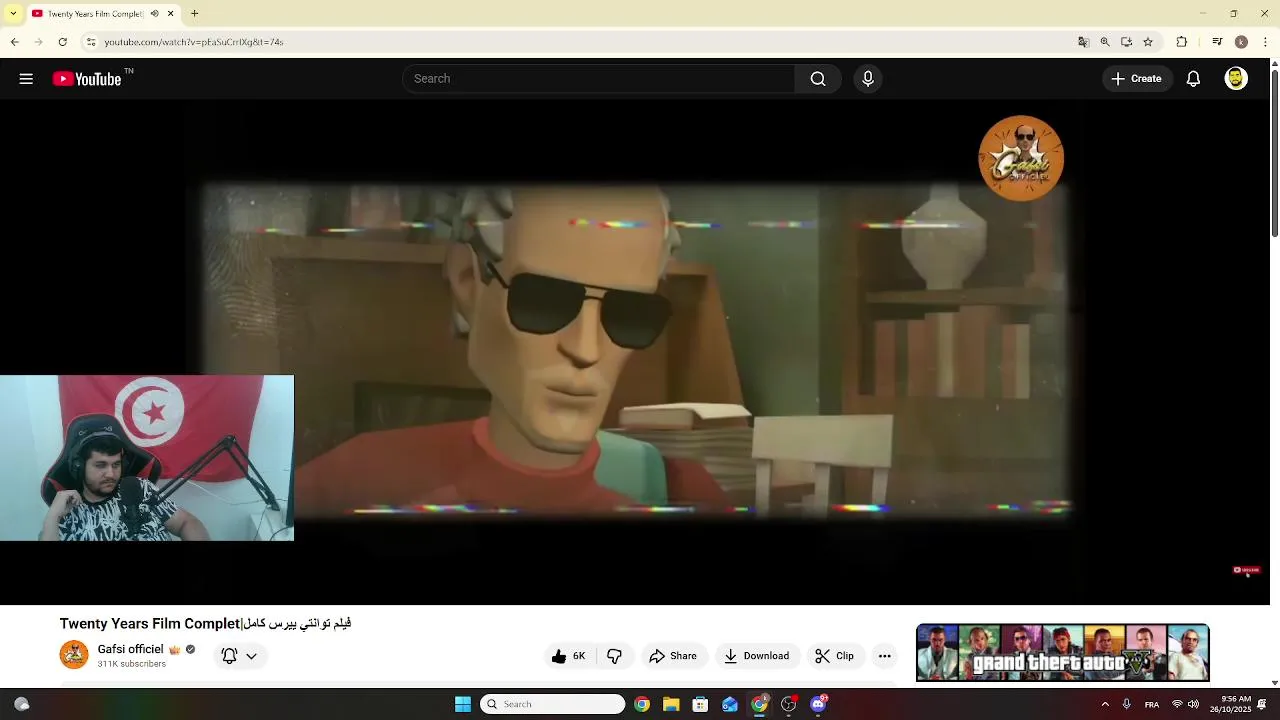The width and height of the screenshot is (1280, 720).
Task: Click the browser back arrow
Action: click(x=14, y=42)
